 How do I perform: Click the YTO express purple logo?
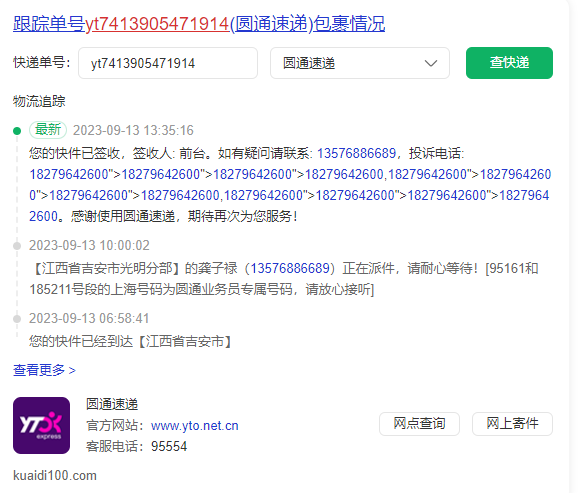coord(42,425)
